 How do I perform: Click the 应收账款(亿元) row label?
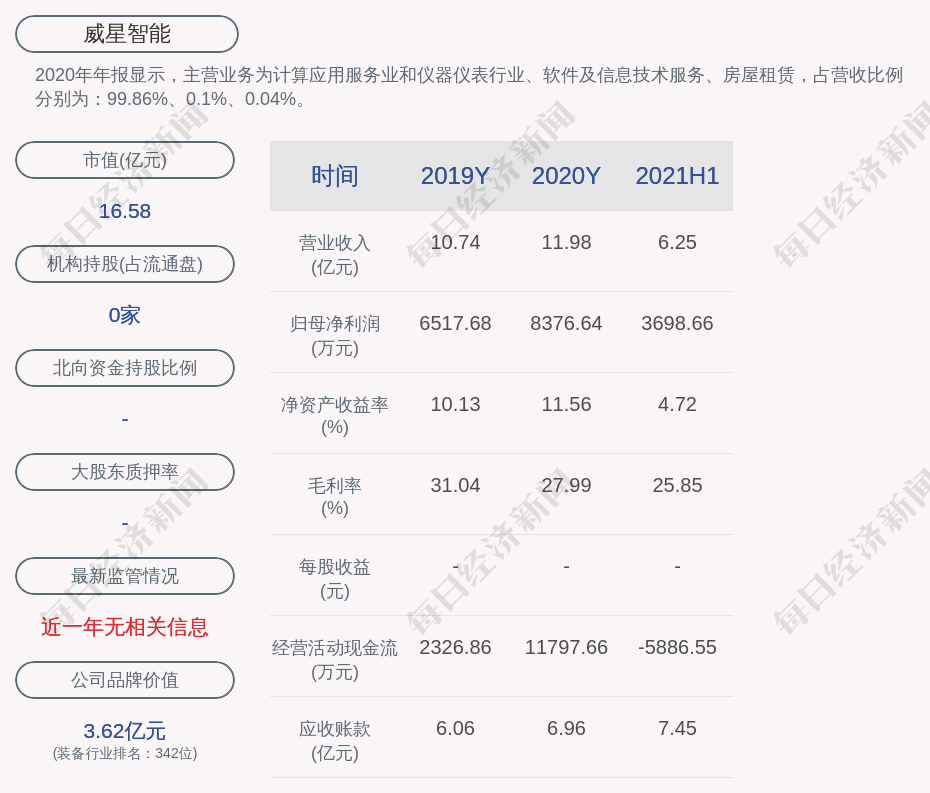pyautogui.click(x=335, y=741)
